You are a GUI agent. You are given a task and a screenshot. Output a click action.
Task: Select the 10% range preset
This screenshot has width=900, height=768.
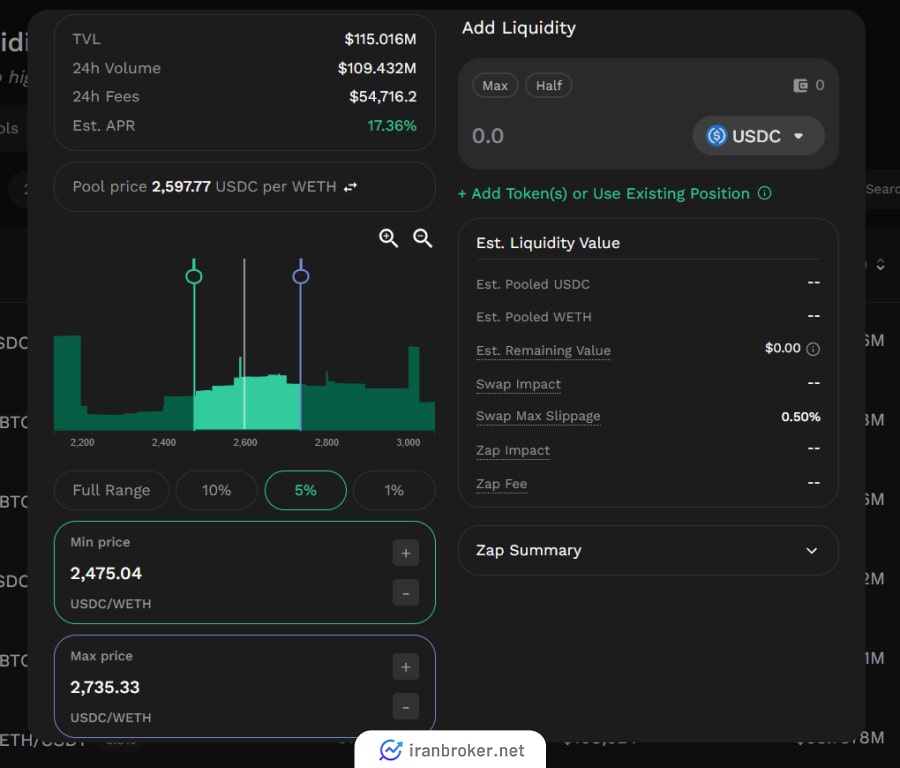coord(216,490)
